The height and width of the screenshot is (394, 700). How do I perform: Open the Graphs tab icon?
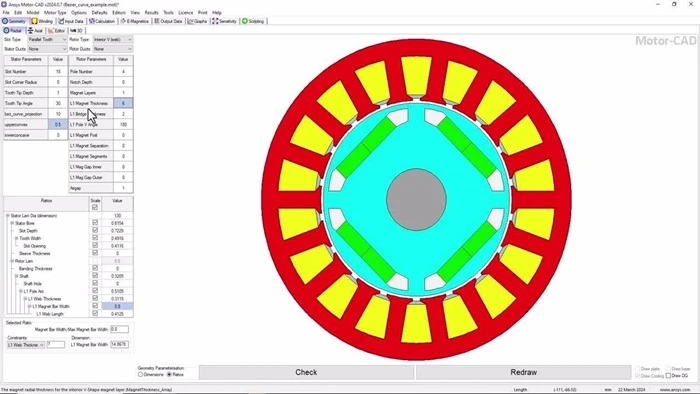pos(191,21)
